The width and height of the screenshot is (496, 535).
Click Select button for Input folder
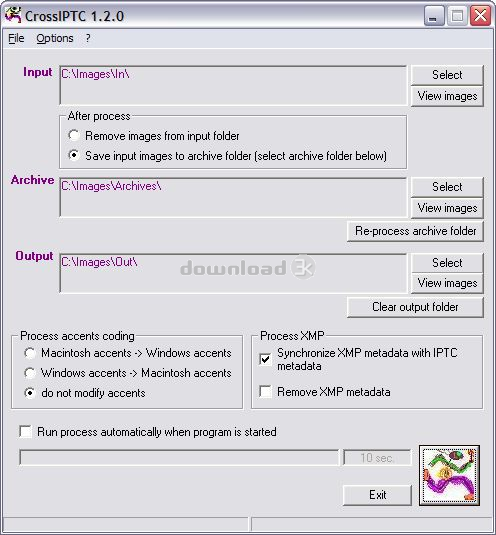click(x=447, y=75)
